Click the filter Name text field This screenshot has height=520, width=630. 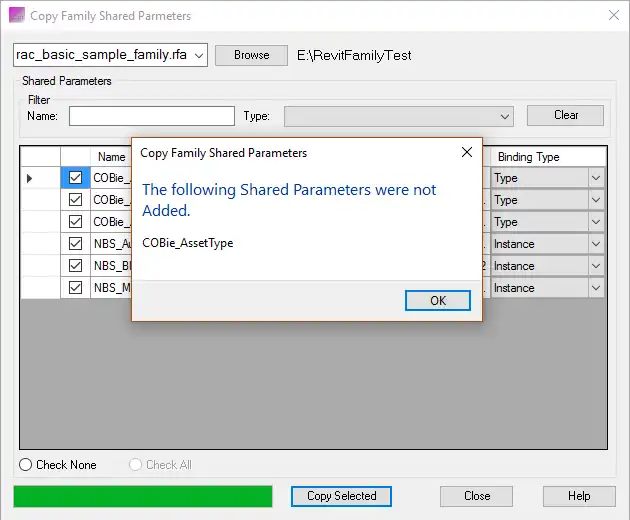151,116
